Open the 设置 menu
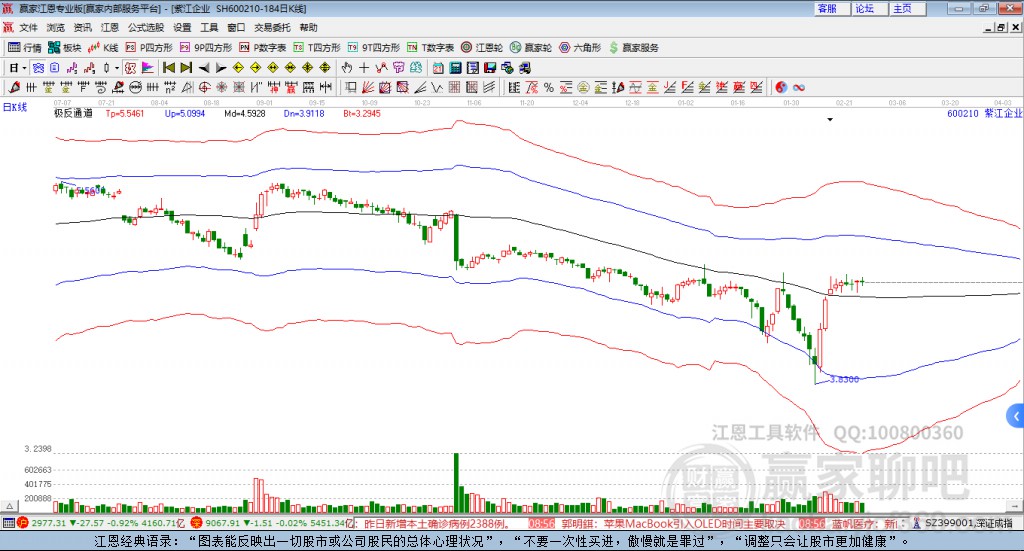Screen dimensions: 1024x551 (x=182, y=27)
